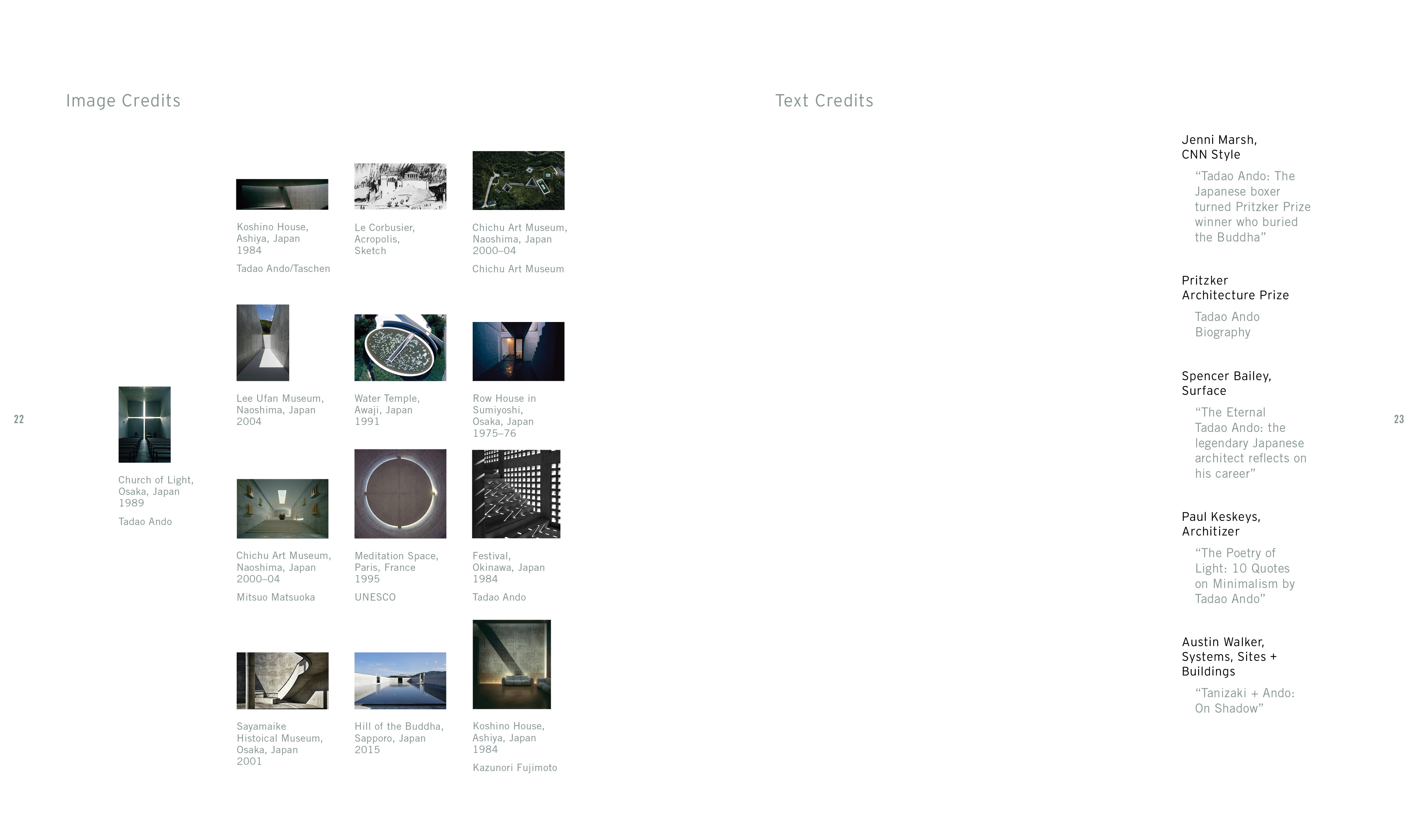This screenshot has width=1418, height=840.
Task: Click the Church of Light thumbnail
Action: click(x=144, y=425)
